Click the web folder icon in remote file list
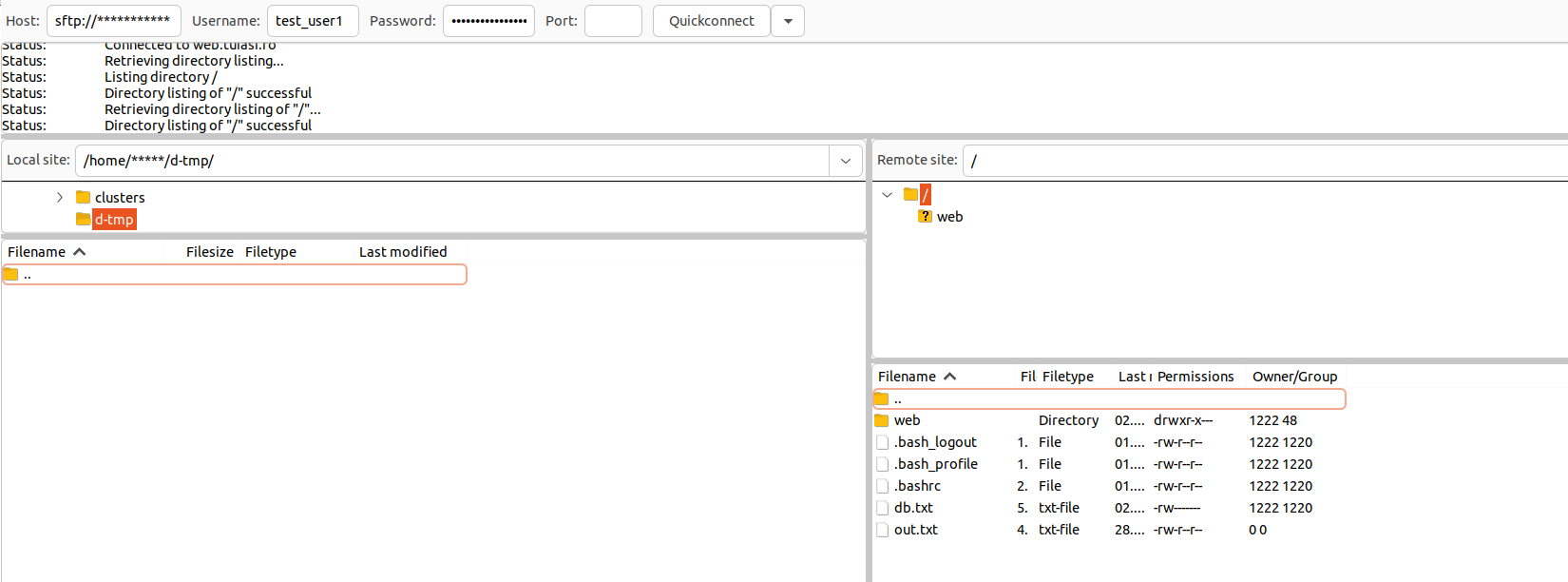Screen dimensions: 1568x582 tap(881, 420)
